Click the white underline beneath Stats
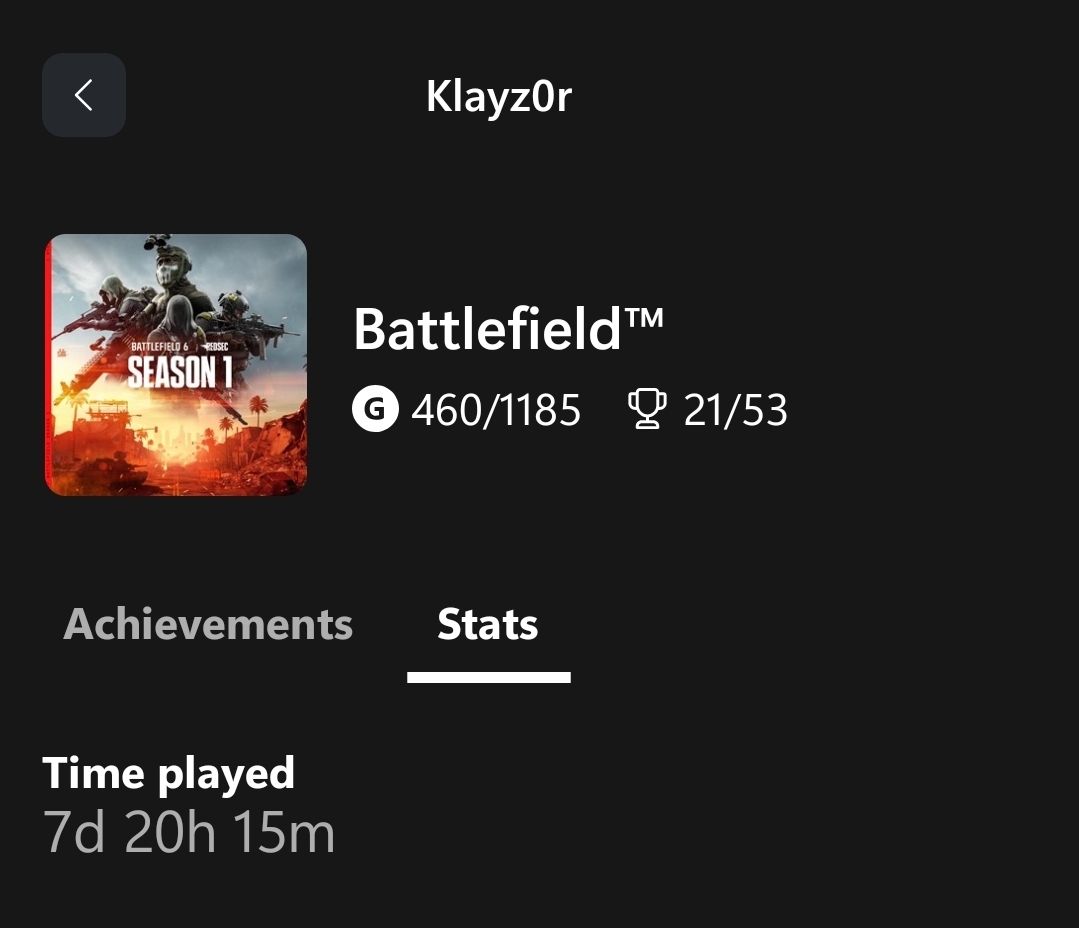Image resolution: width=1079 pixels, height=928 pixels. click(x=489, y=677)
